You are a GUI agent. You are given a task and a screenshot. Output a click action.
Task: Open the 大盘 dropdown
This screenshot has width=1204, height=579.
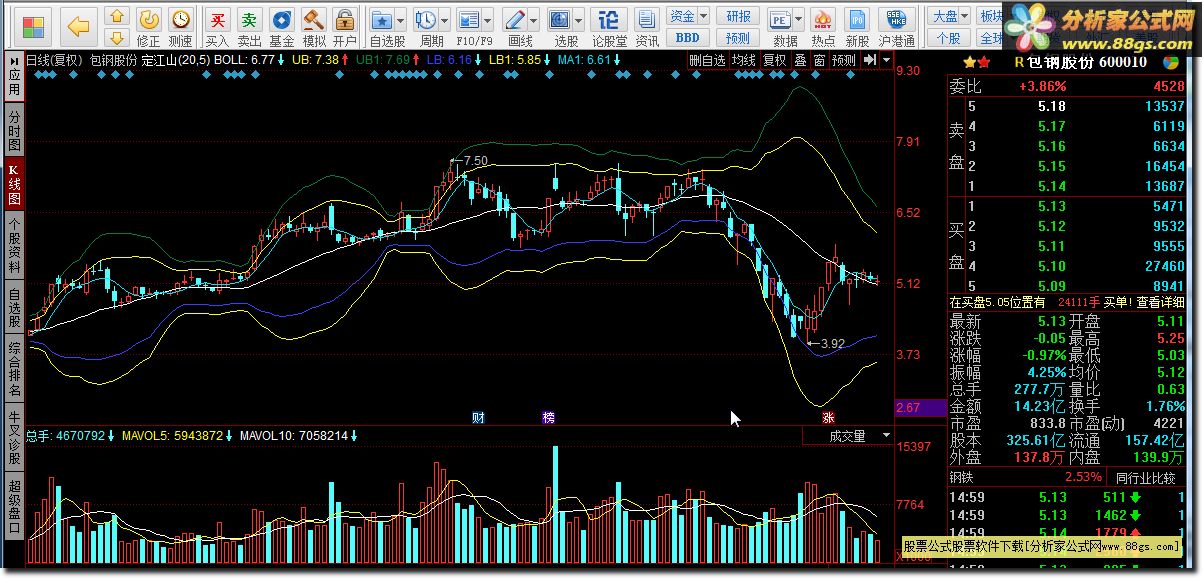[x=949, y=16]
